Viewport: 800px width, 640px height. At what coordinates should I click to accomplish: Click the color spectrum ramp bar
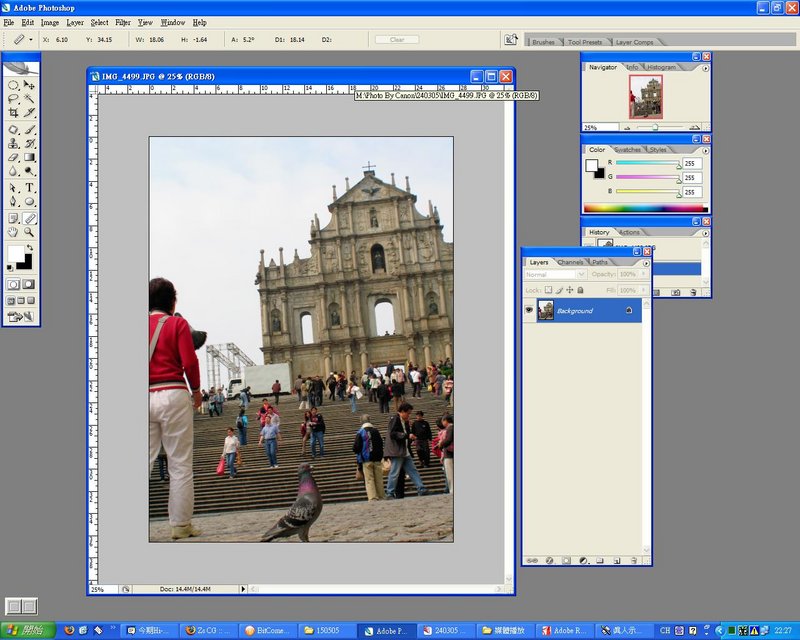[x=645, y=208]
